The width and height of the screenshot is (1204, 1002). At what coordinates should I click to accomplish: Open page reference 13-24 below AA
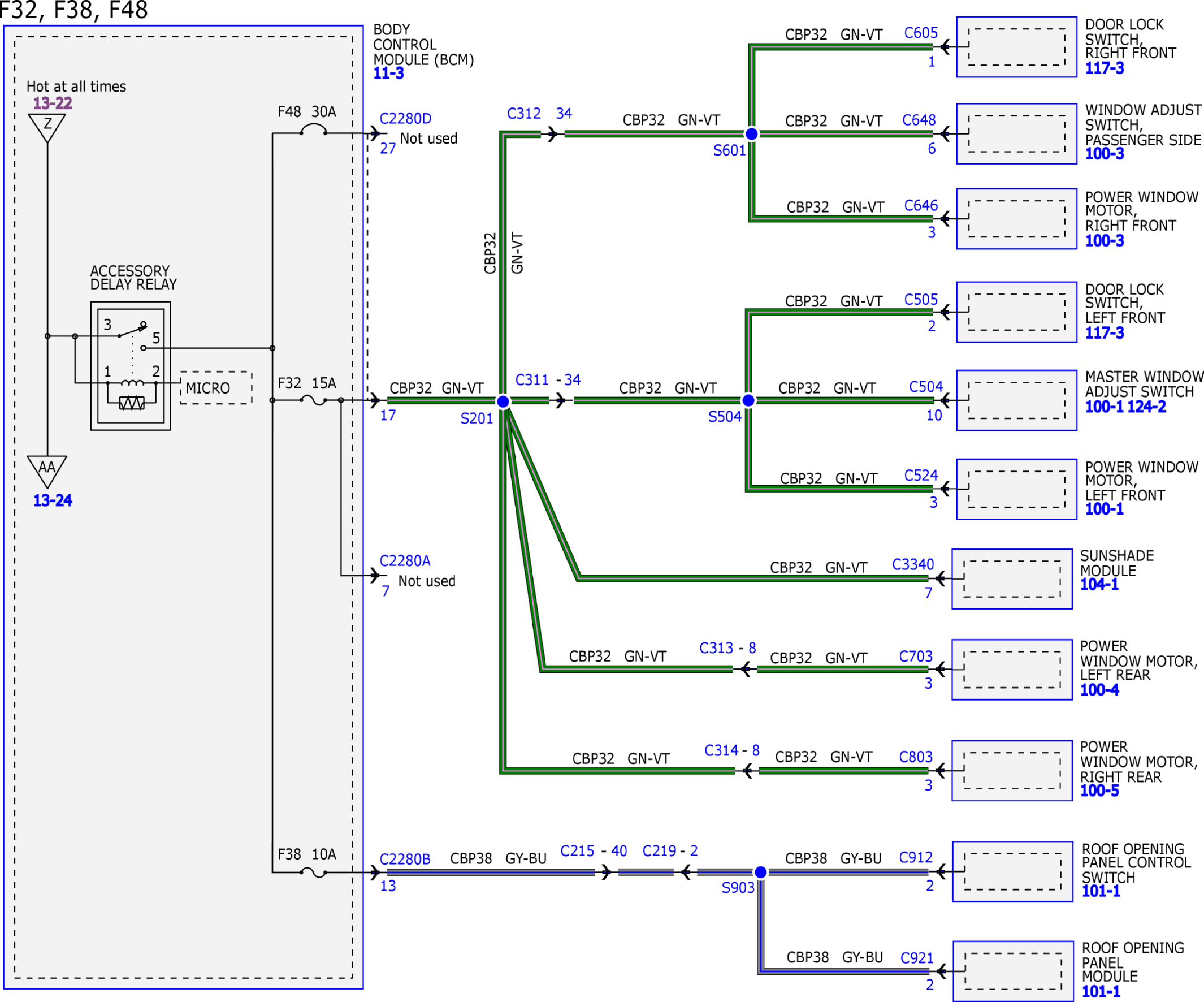(x=53, y=500)
